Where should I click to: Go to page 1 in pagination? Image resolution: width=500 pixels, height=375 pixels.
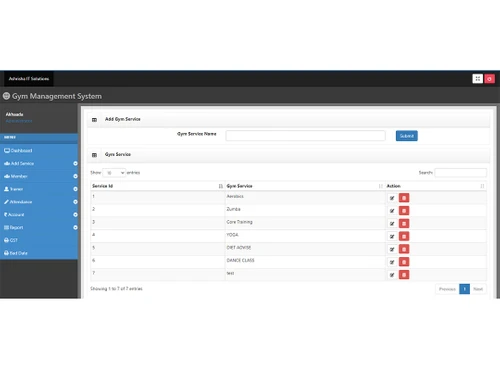(x=464, y=289)
